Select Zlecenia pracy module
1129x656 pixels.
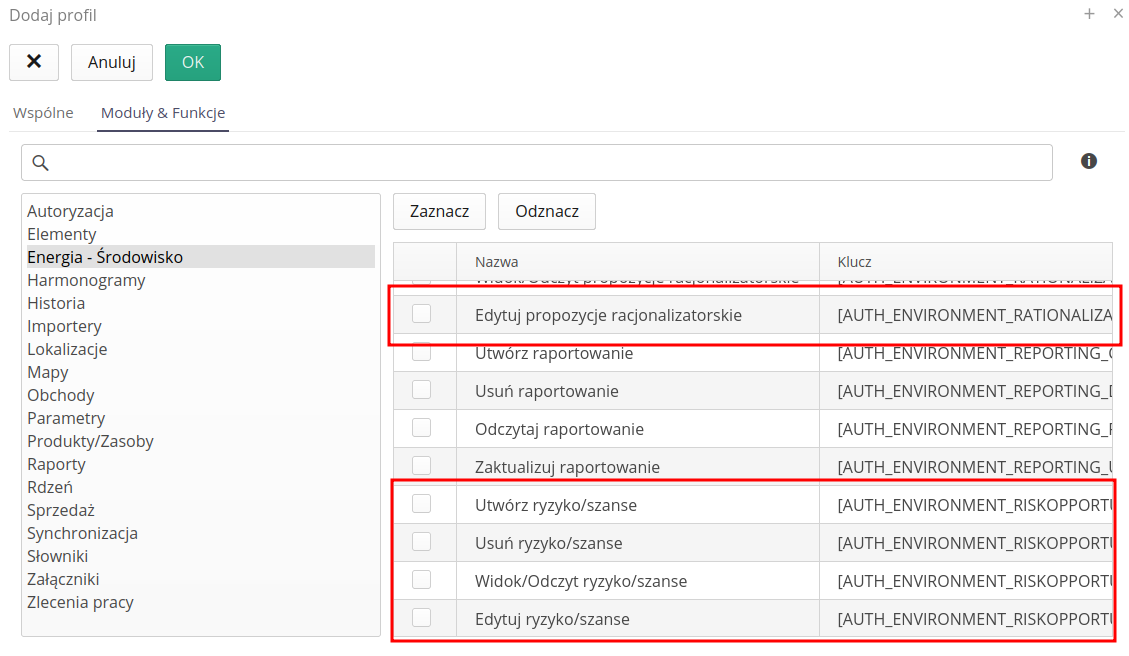click(x=80, y=602)
